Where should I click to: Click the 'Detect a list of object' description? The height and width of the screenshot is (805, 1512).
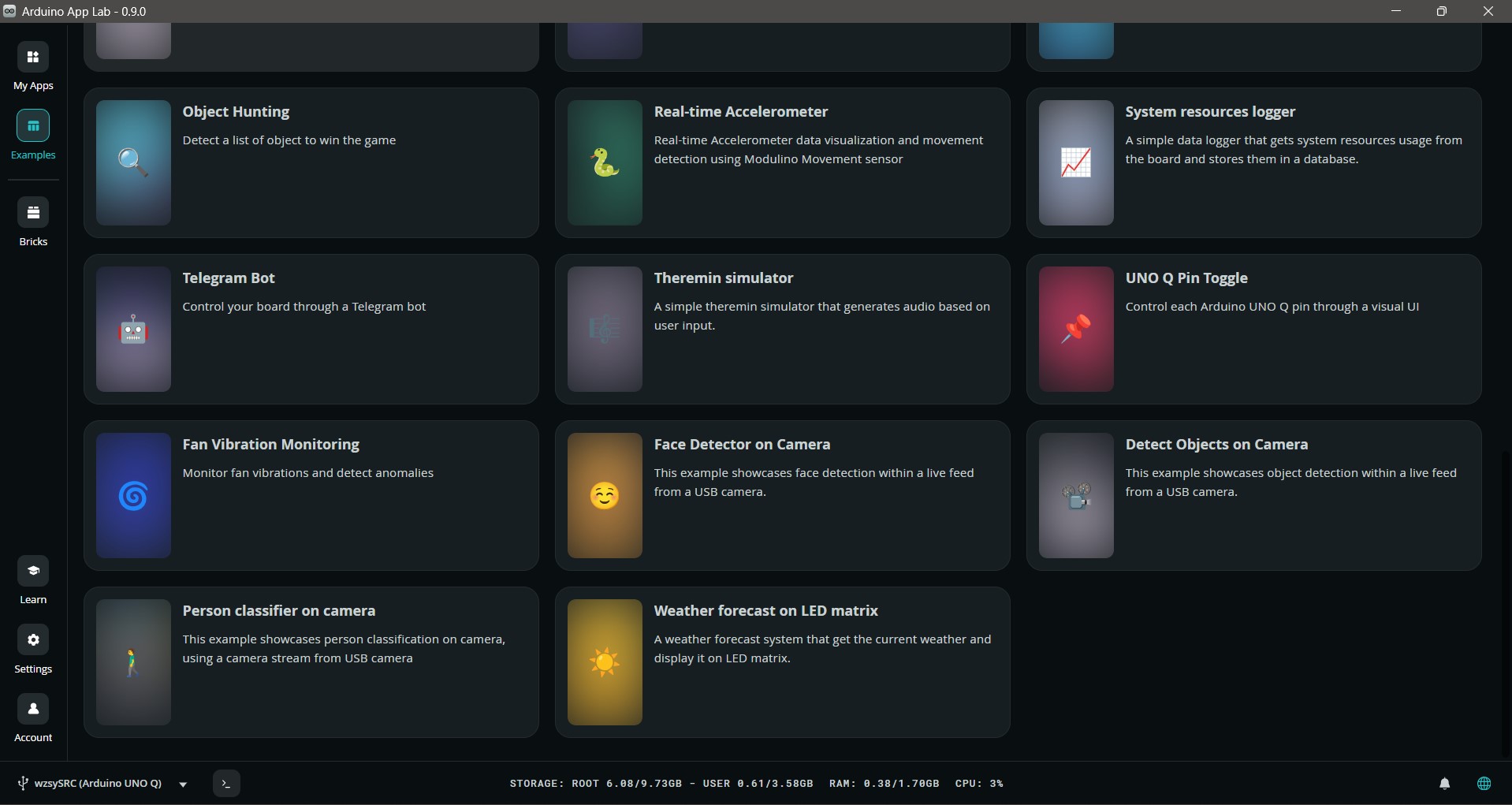289,140
